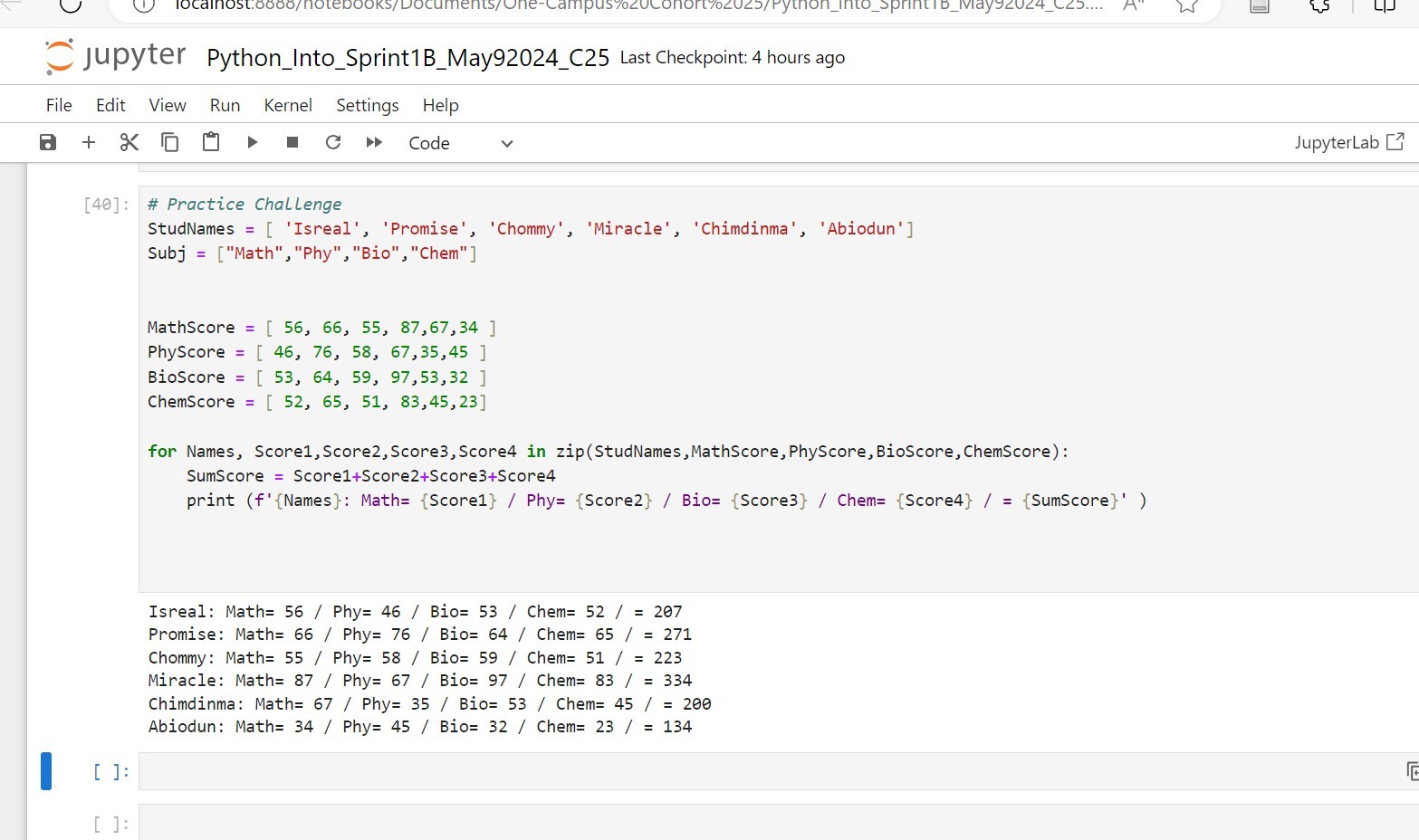Click the copy icon at the selected cell's right edge
The width and height of the screenshot is (1419, 840).
[1412, 771]
